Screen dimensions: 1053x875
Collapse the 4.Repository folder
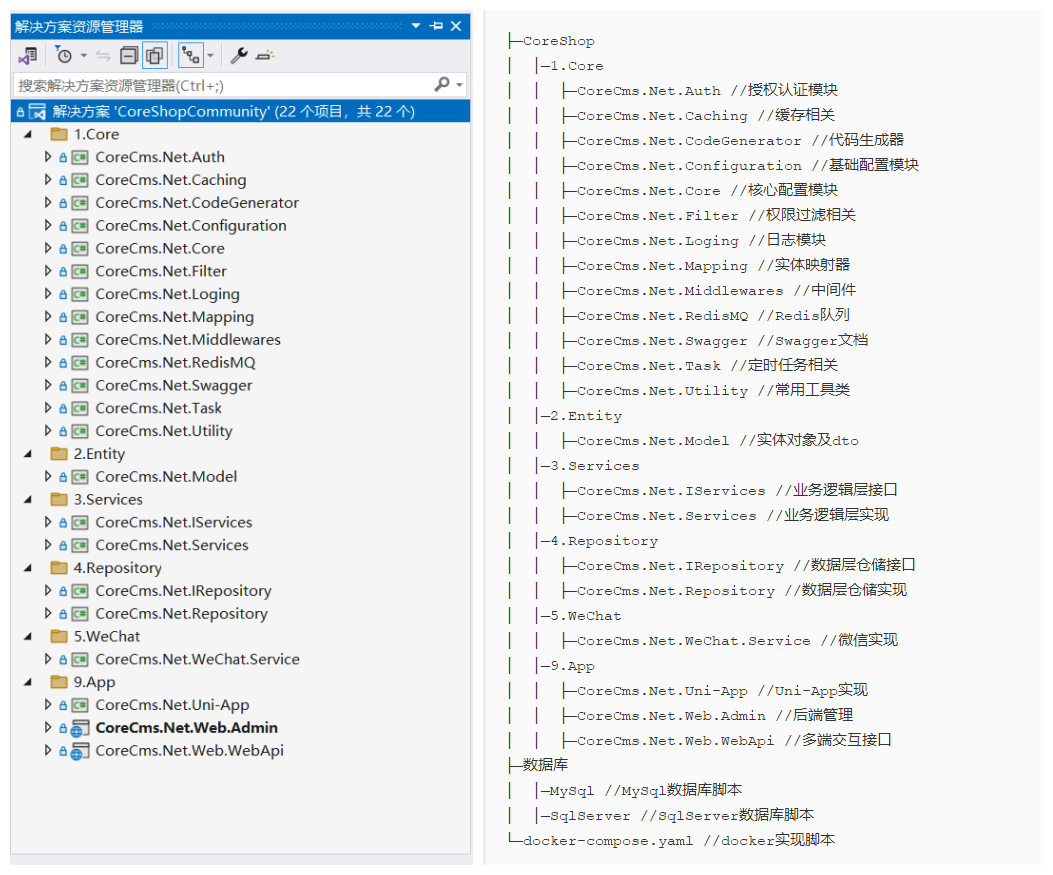click(28, 568)
